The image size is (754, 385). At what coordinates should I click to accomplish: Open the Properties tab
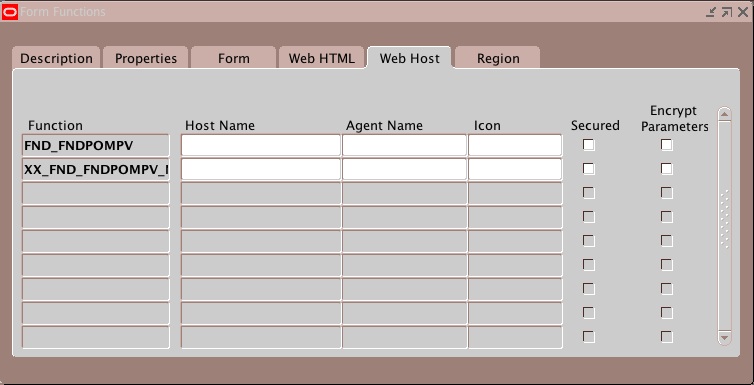click(x=146, y=58)
